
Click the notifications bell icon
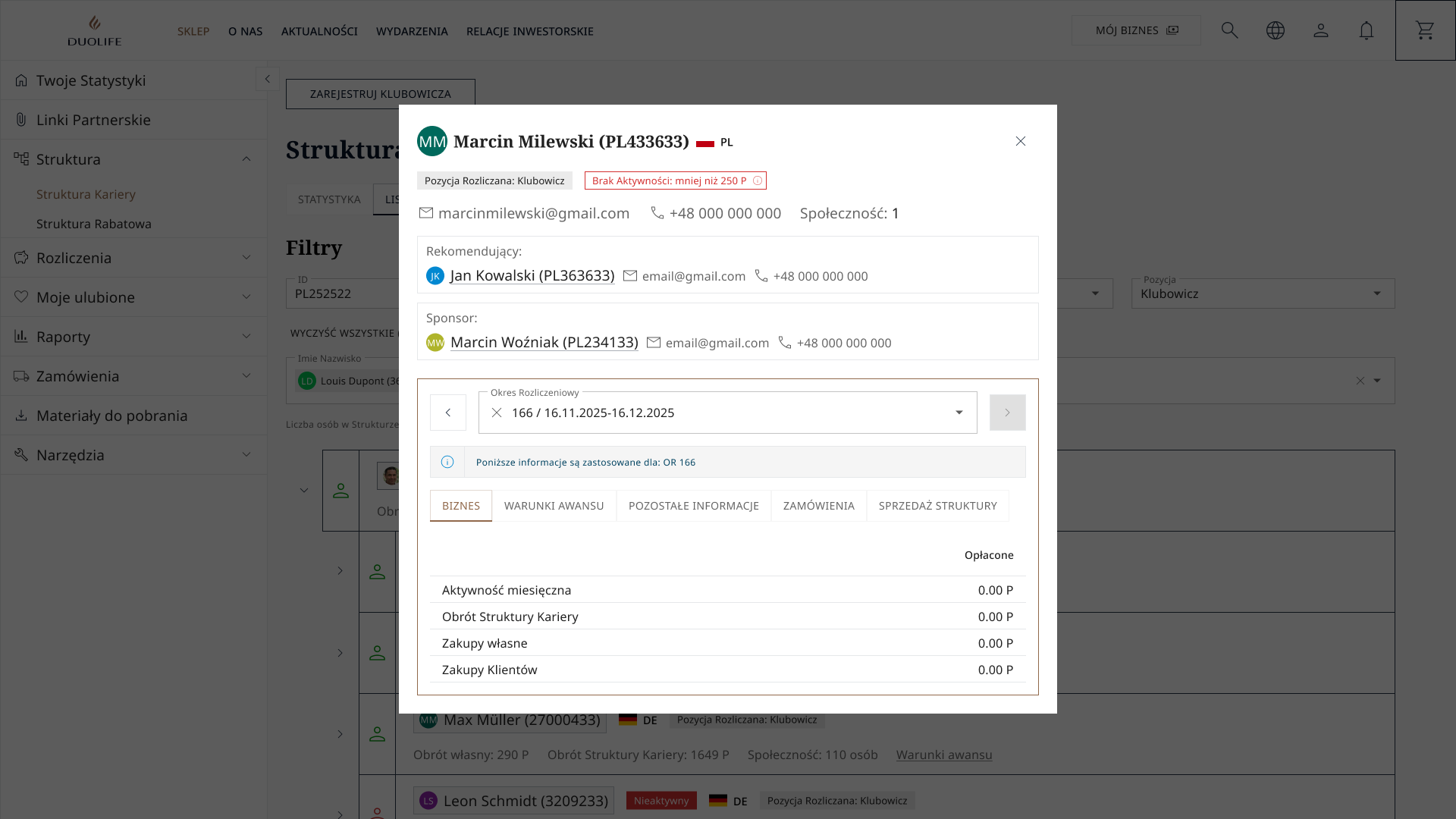coord(1366,30)
